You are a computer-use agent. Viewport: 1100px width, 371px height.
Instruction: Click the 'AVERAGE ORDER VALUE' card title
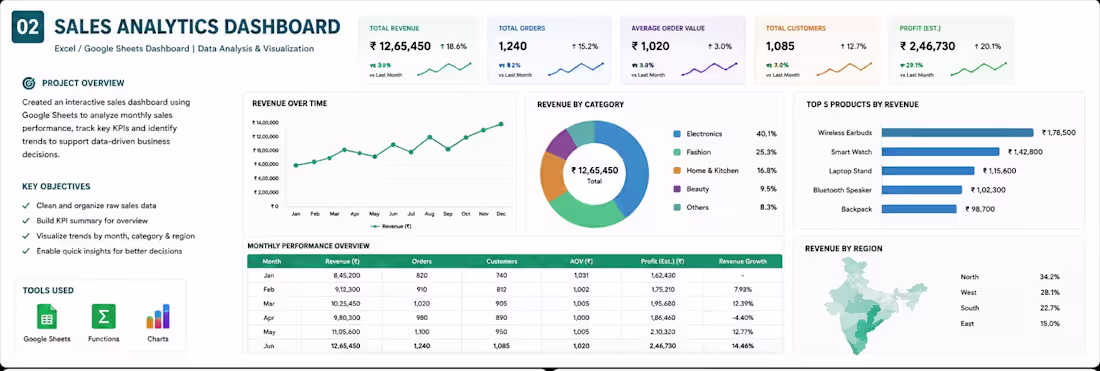point(668,29)
